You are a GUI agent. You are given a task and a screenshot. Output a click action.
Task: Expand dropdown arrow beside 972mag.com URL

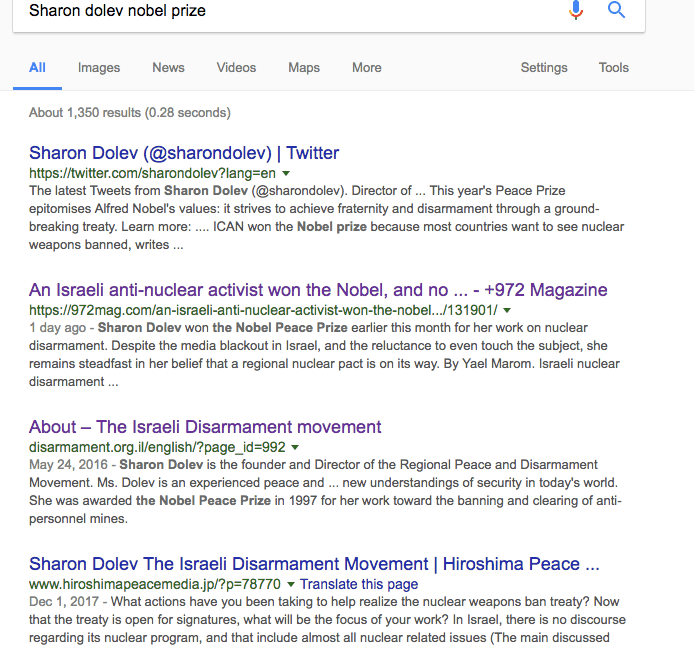[x=508, y=311]
